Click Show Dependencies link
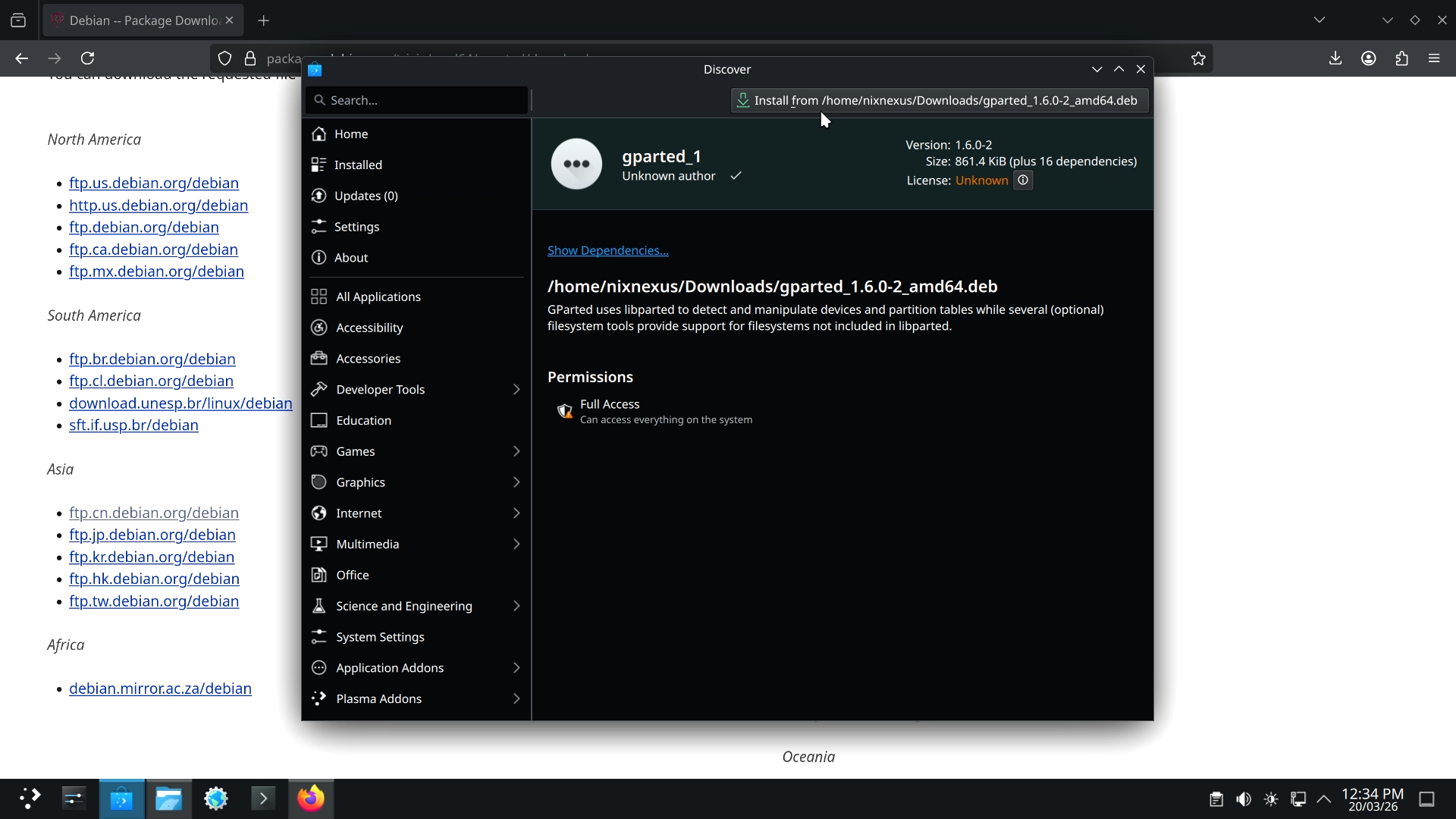 click(608, 250)
